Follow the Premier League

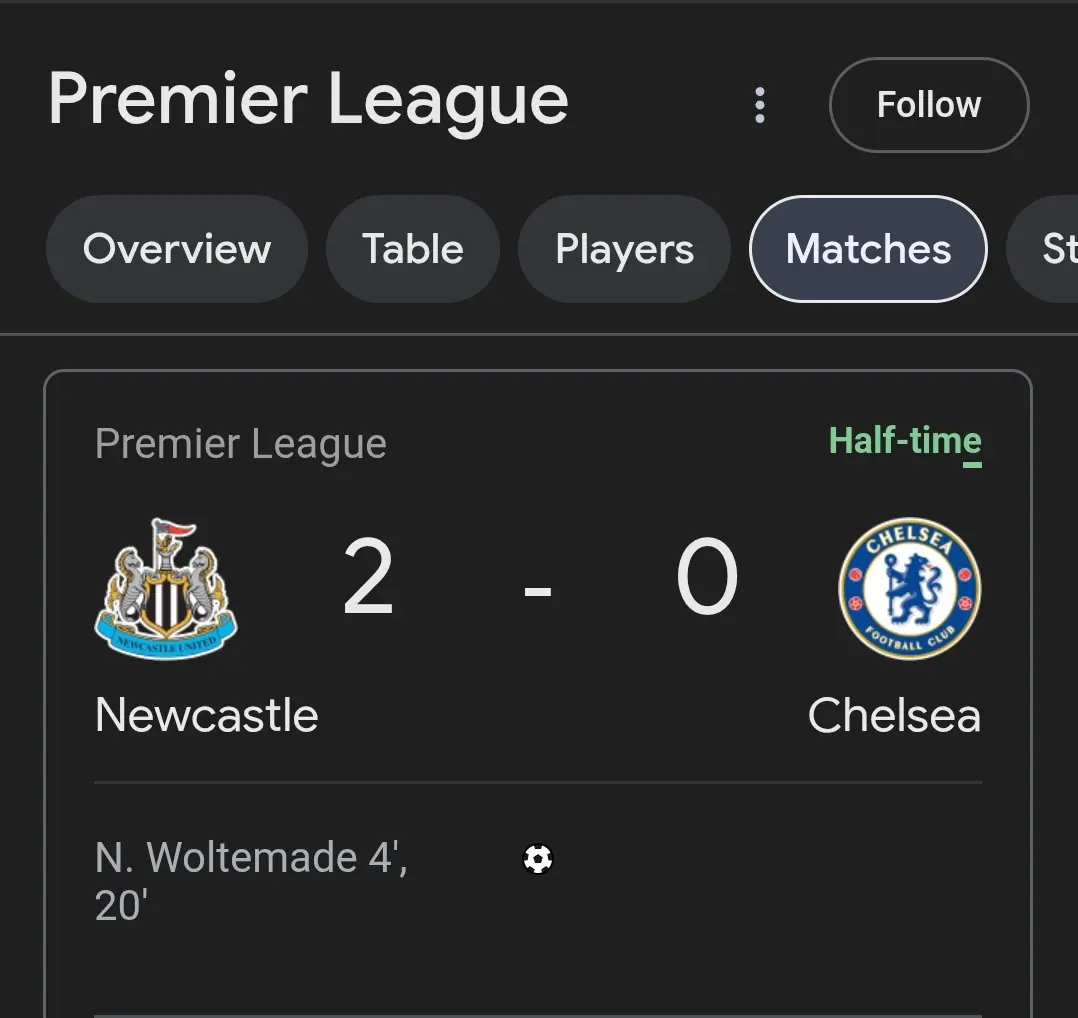click(x=929, y=104)
